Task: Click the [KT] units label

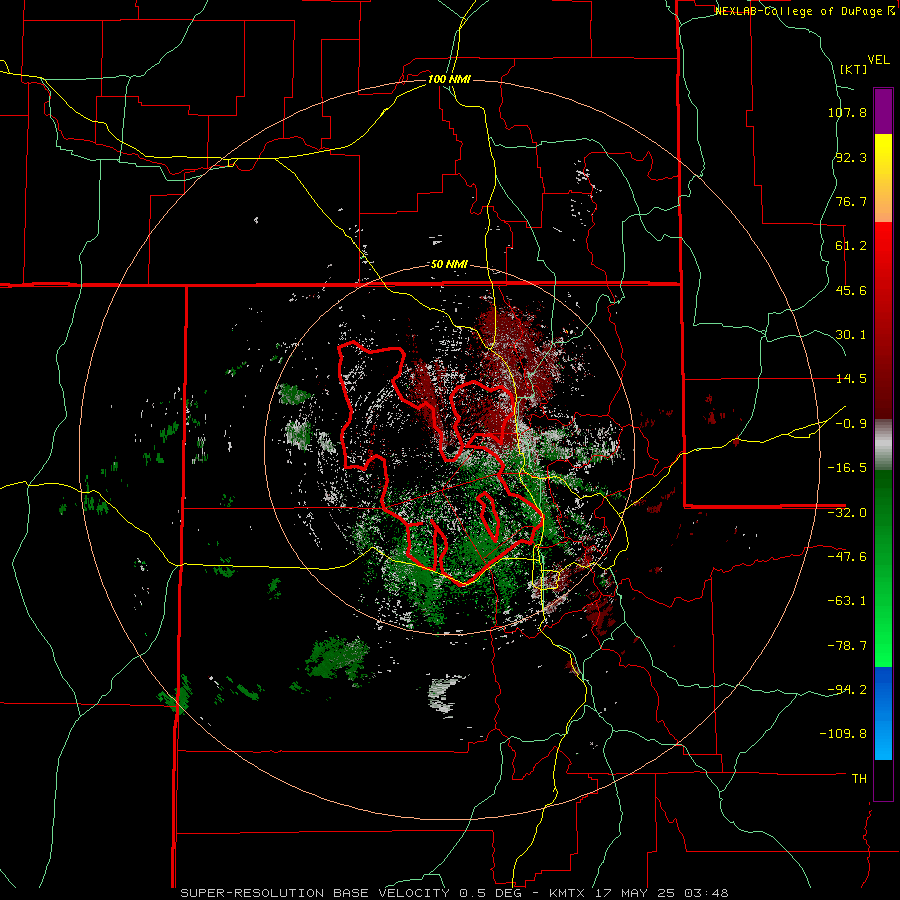Action: (853, 69)
